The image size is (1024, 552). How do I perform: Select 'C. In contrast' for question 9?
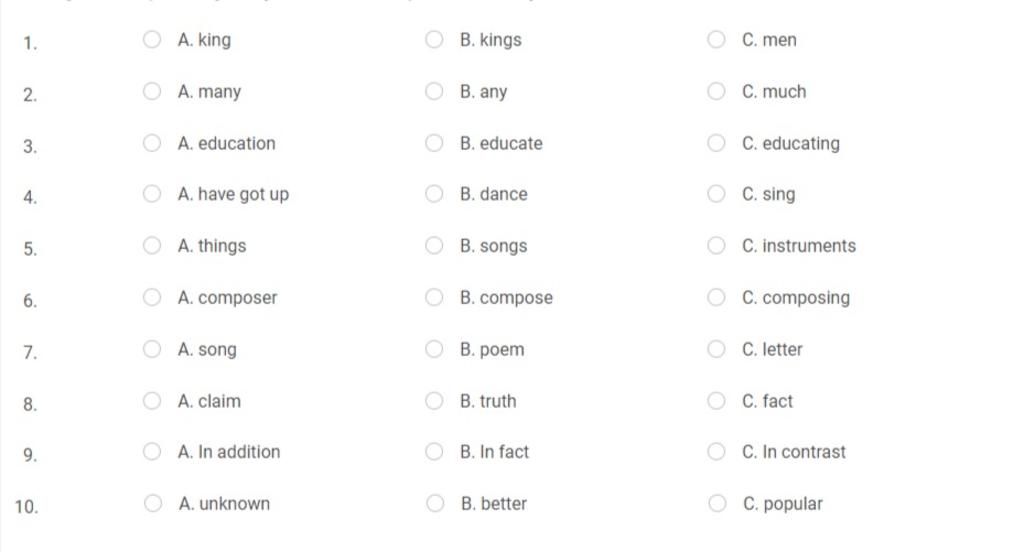(716, 451)
